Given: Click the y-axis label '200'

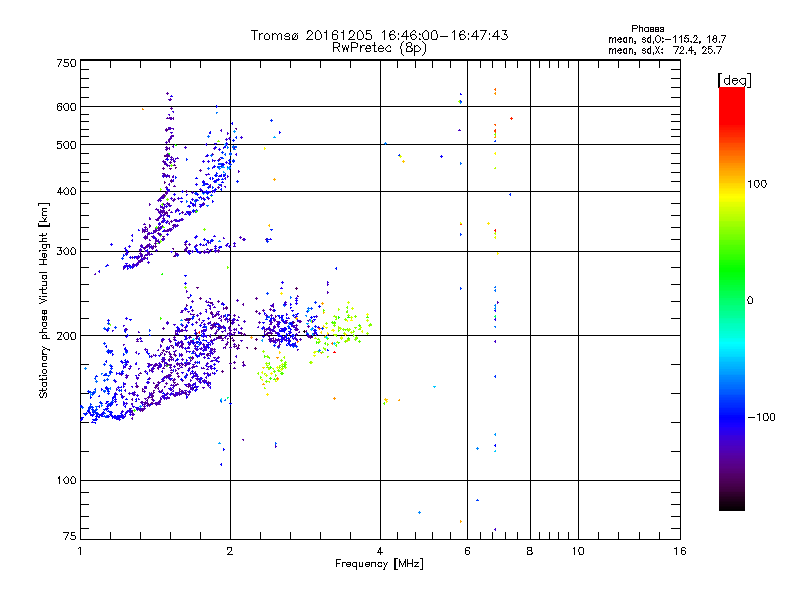Looking at the screenshot, I should coord(66,336).
